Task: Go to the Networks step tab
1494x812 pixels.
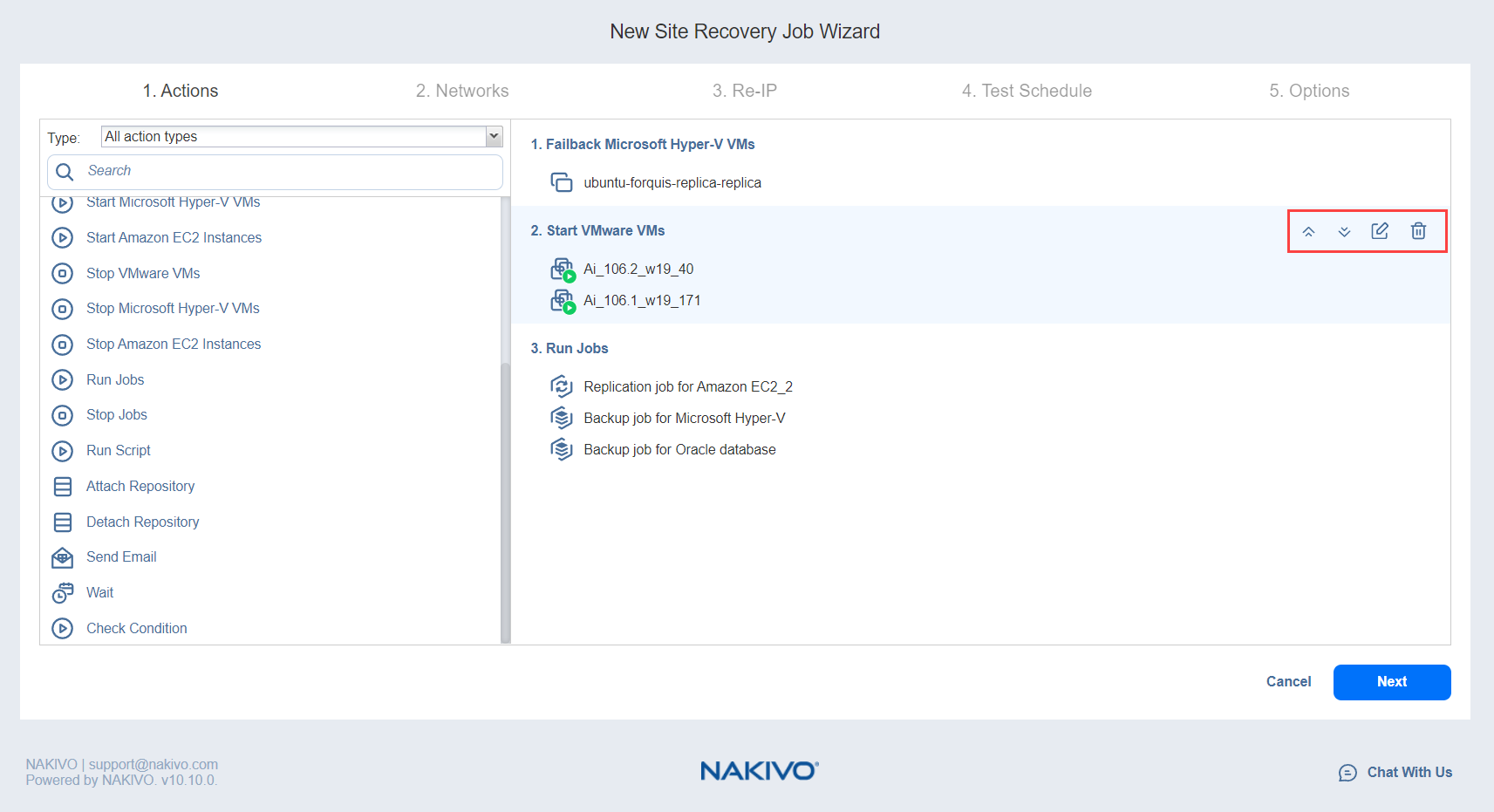Action: tap(461, 91)
